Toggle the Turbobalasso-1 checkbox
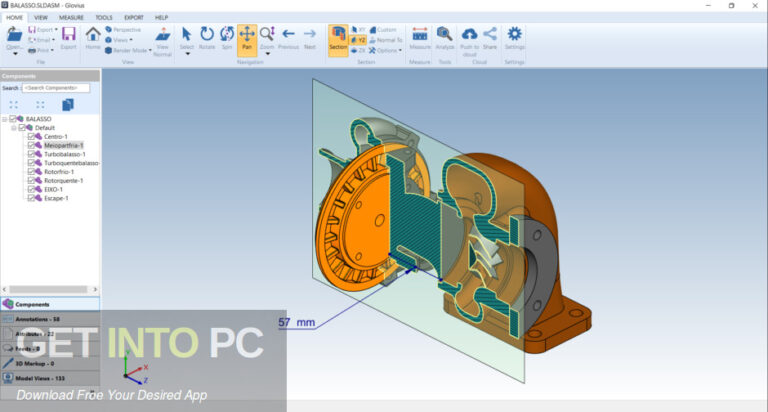This screenshot has width=768, height=412. pyautogui.click(x=31, y=154)
